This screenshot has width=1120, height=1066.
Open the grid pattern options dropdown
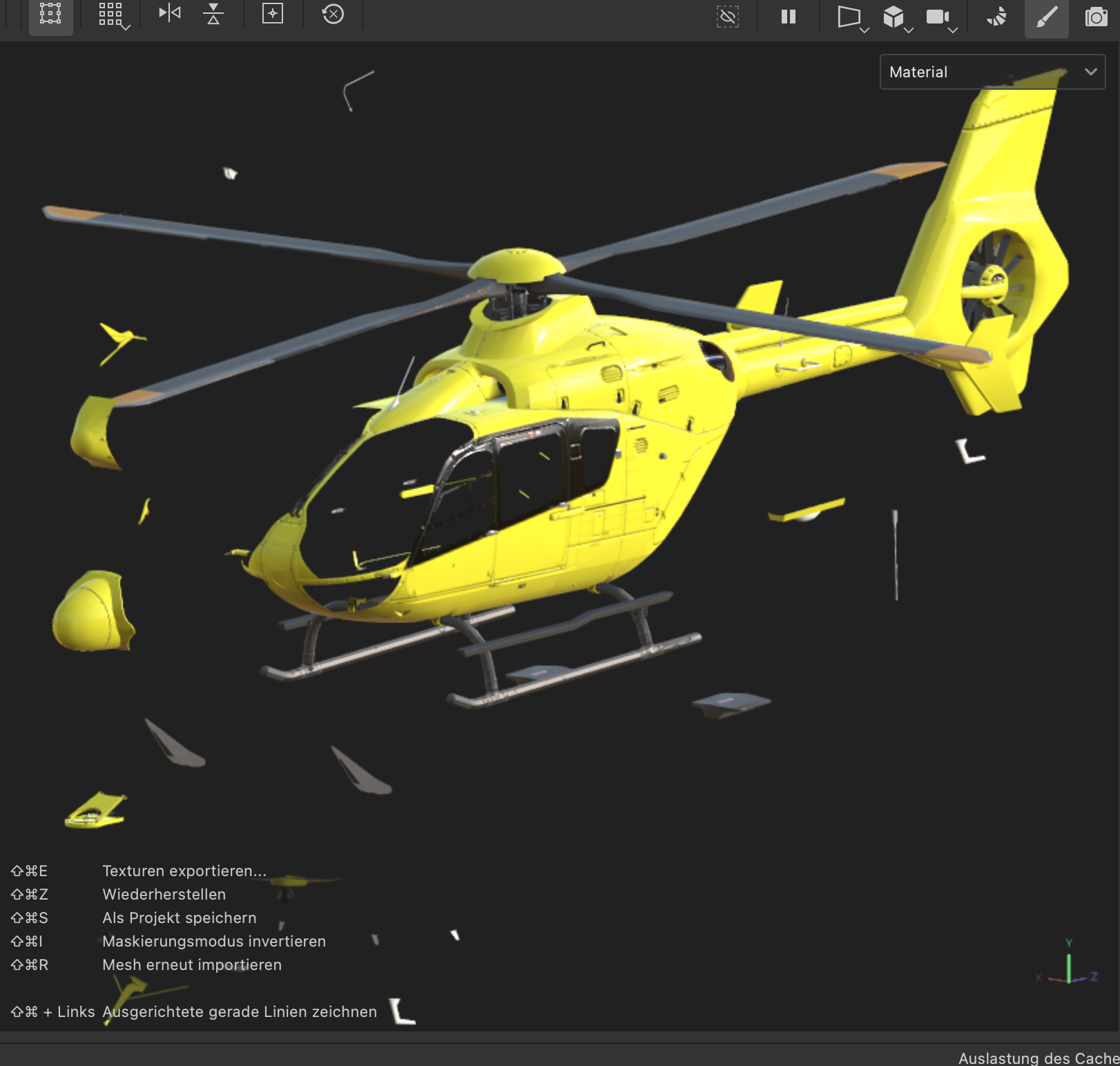(114, 16)
